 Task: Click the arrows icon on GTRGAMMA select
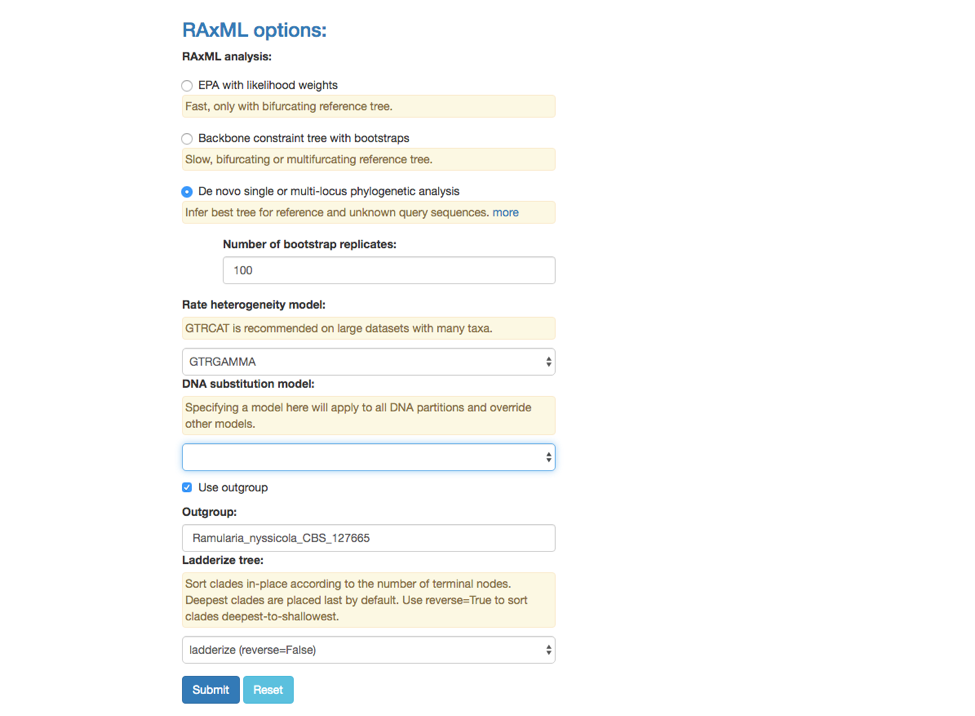click(x=548, y=362)
